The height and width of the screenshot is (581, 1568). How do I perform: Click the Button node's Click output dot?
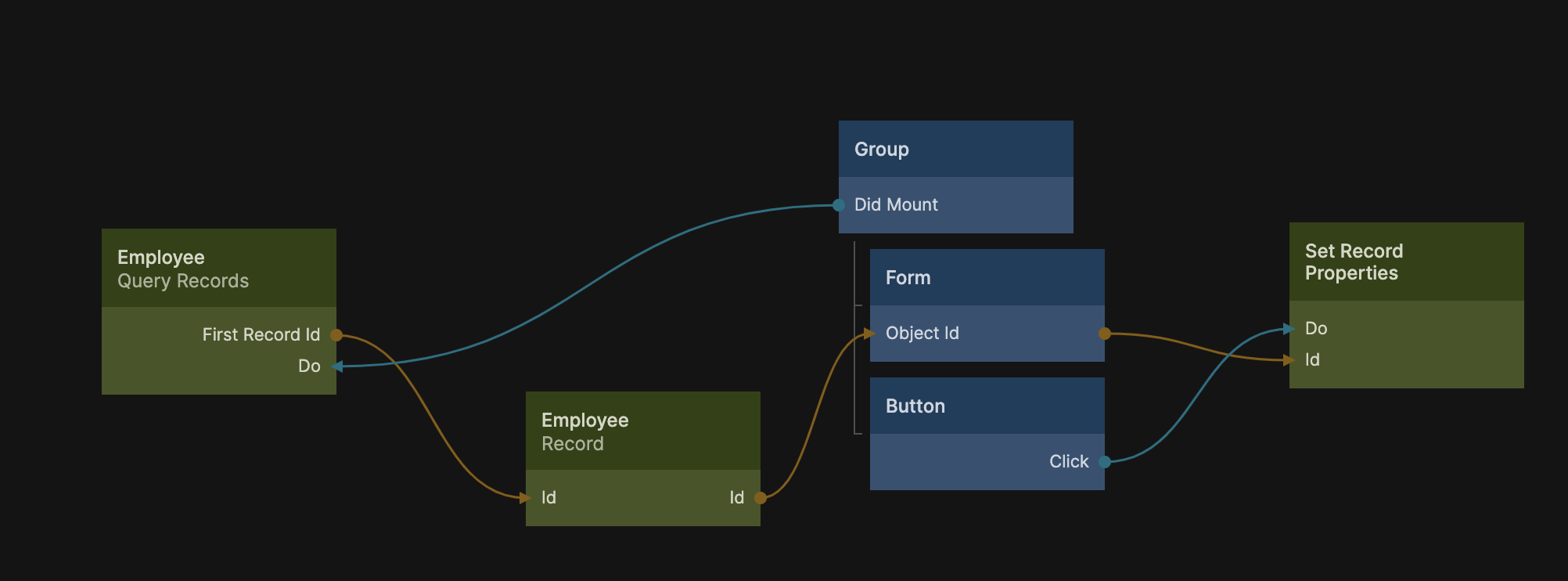pyautogui.click(x=1105, y=462)
